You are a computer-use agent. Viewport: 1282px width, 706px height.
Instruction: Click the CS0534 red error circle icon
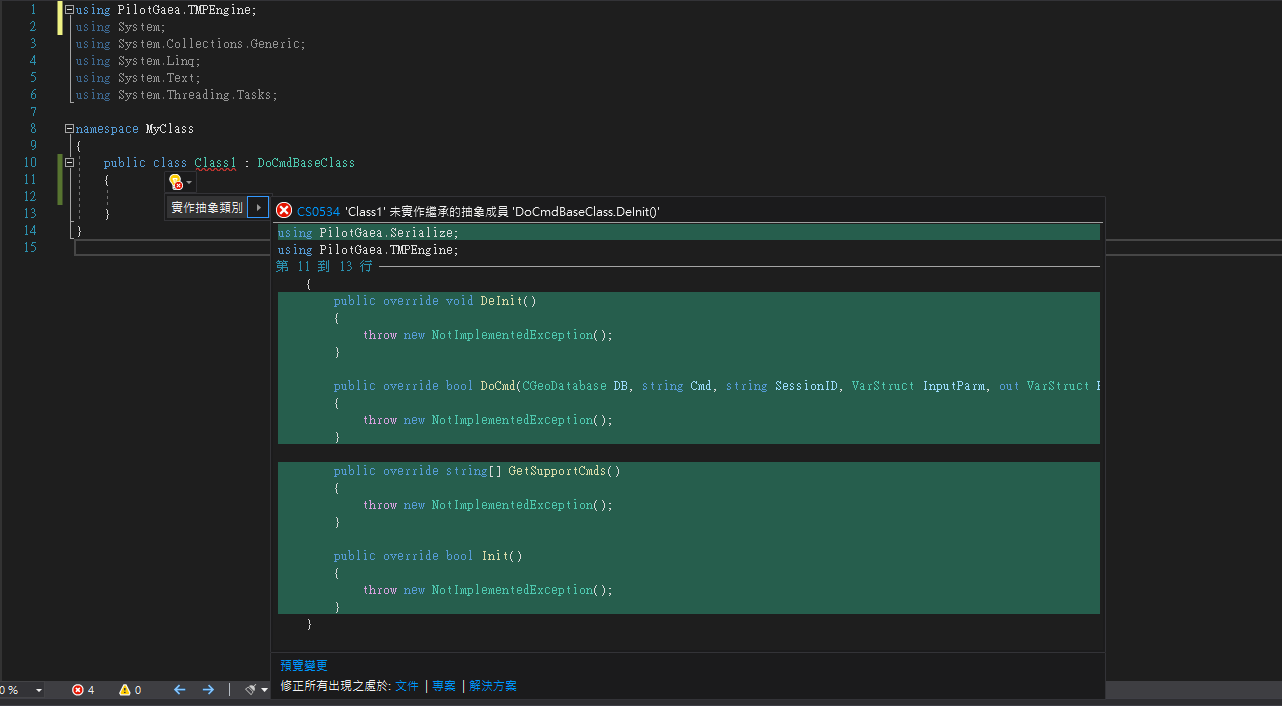click(x=284, y=210)
